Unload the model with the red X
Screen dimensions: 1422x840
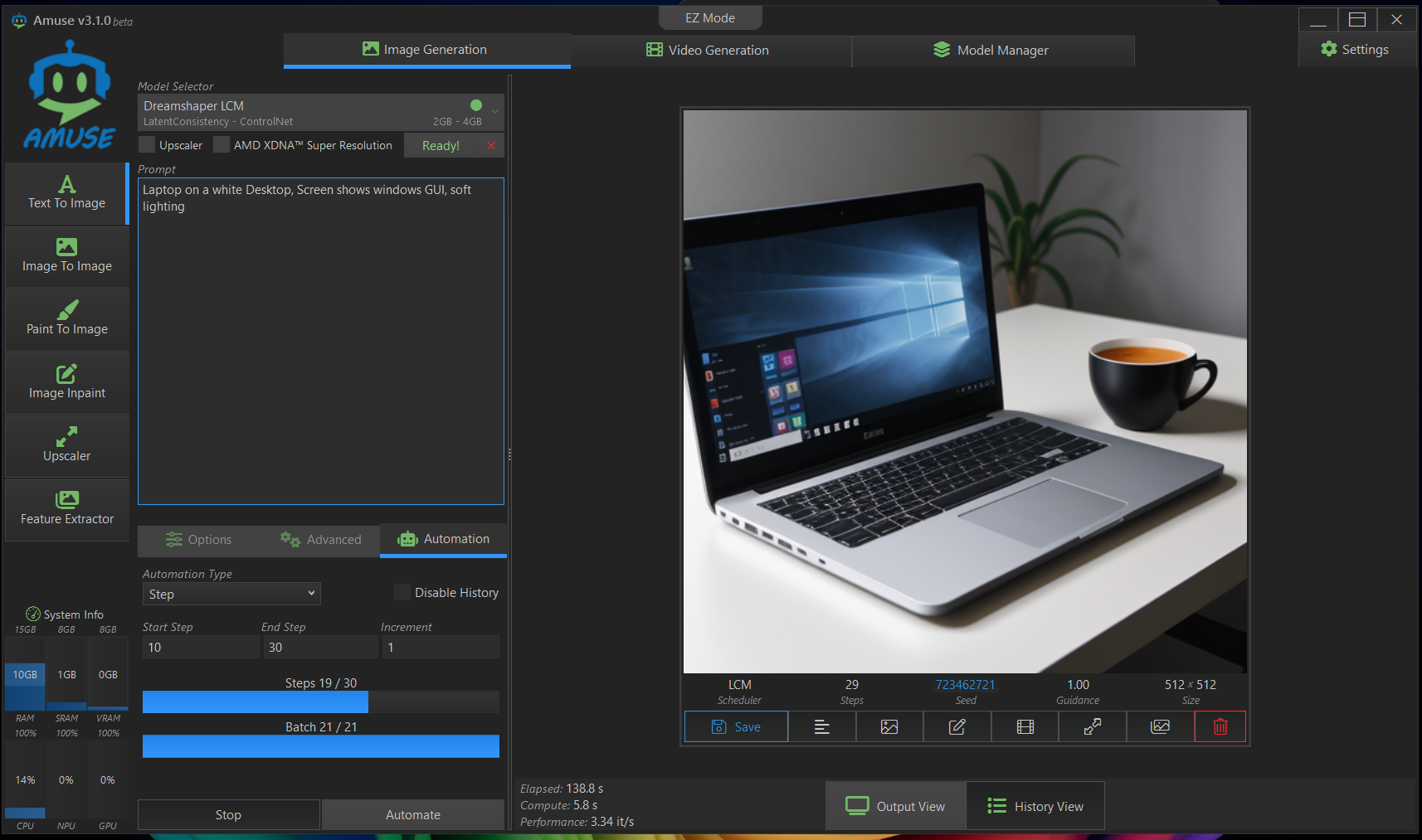tap(491, 146)
